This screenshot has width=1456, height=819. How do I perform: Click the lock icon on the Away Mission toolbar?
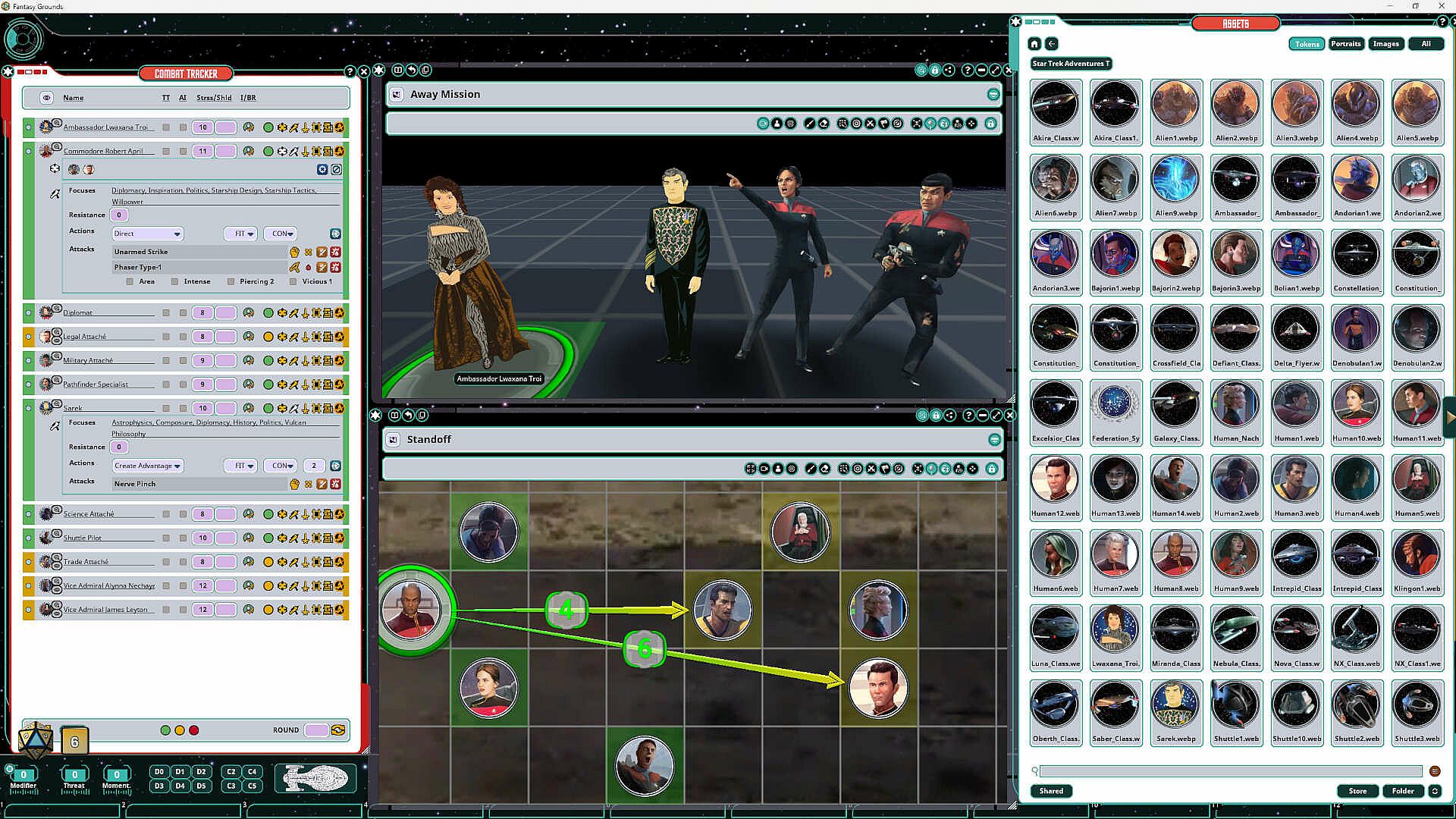click(x=990, y=124)
